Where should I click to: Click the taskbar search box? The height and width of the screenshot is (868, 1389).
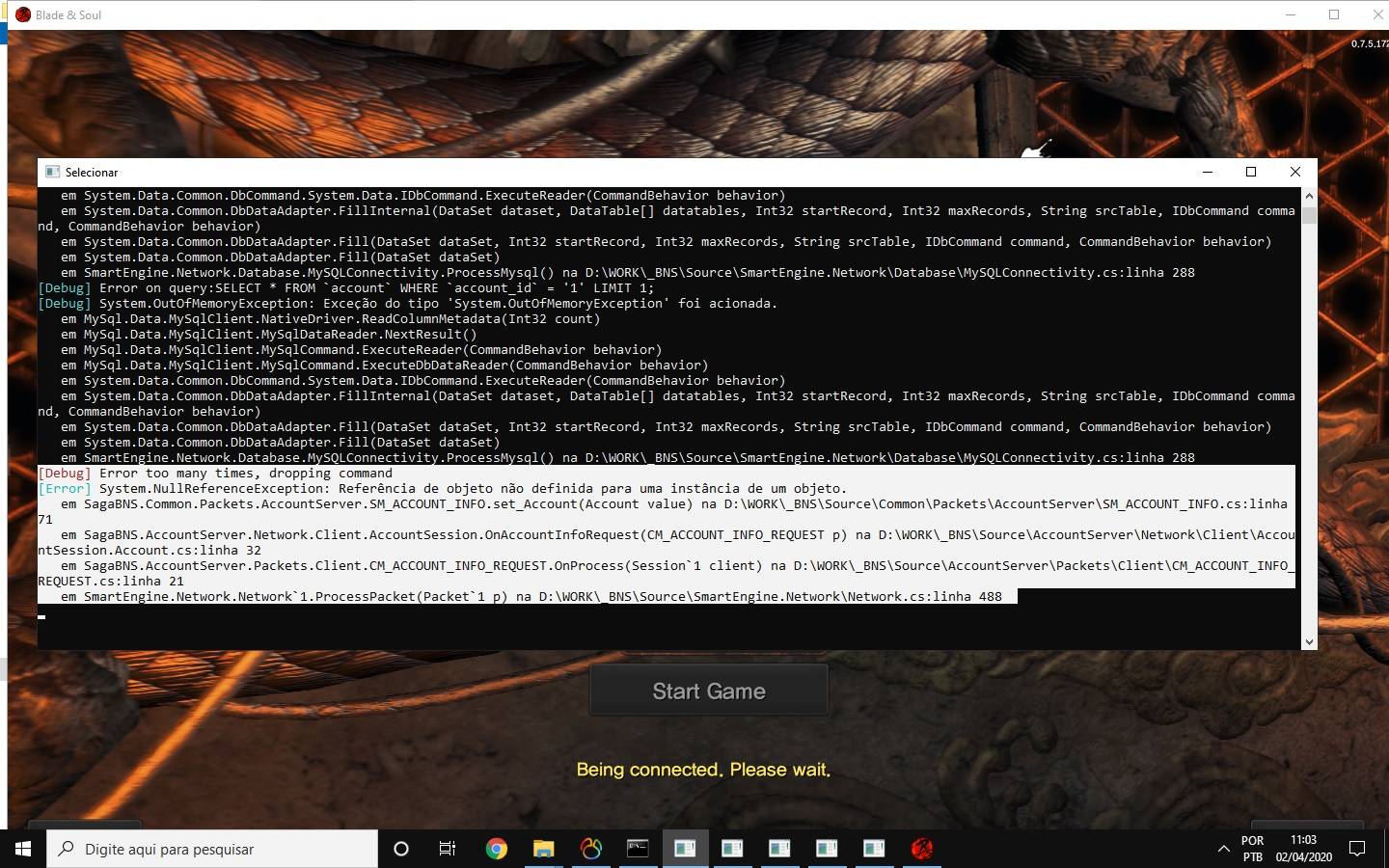212,849
